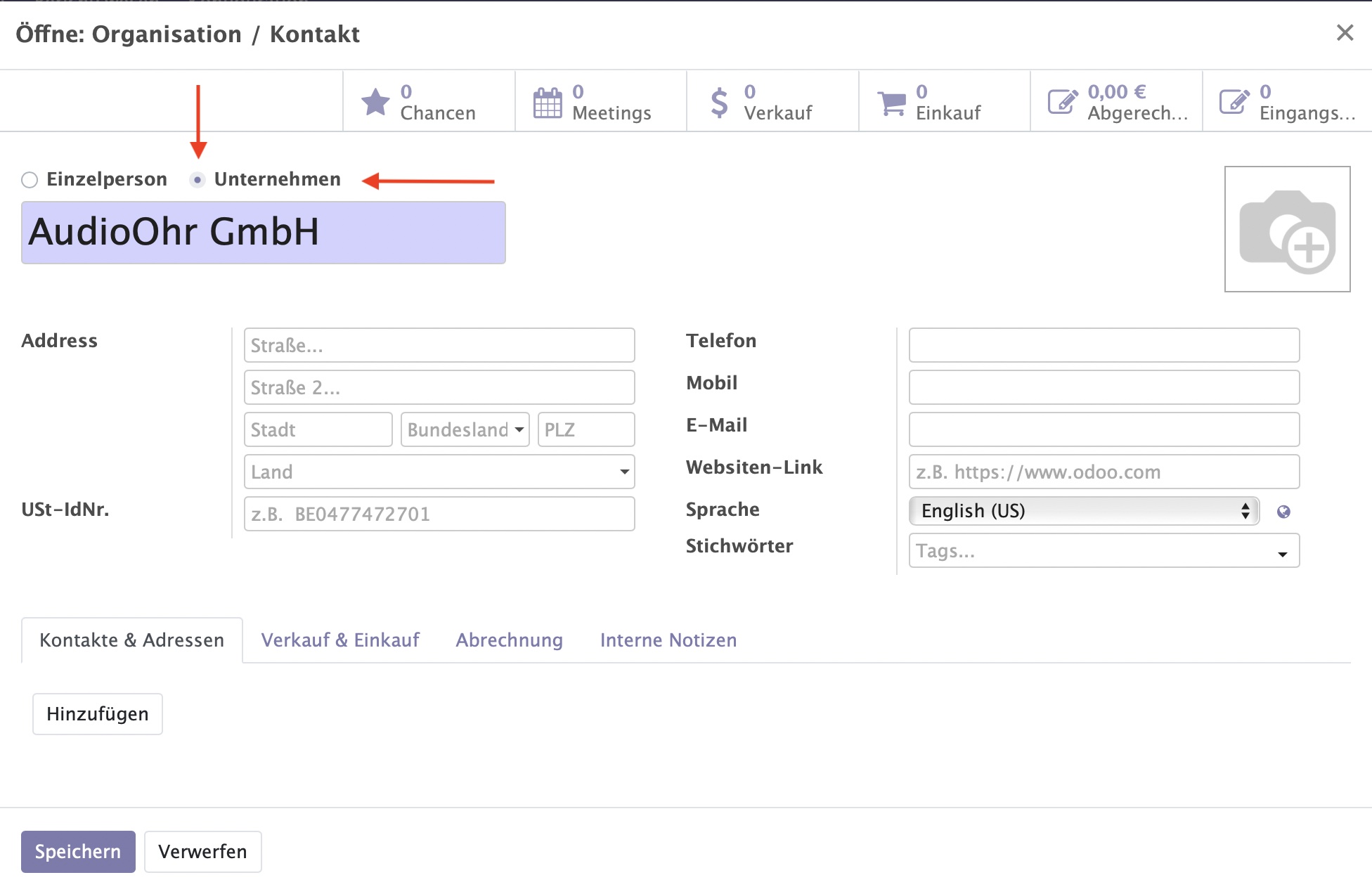The height and width of the screenshot is (894, 1372).
Task: Select the Unternehmen radio button
Action: (198, 180)
